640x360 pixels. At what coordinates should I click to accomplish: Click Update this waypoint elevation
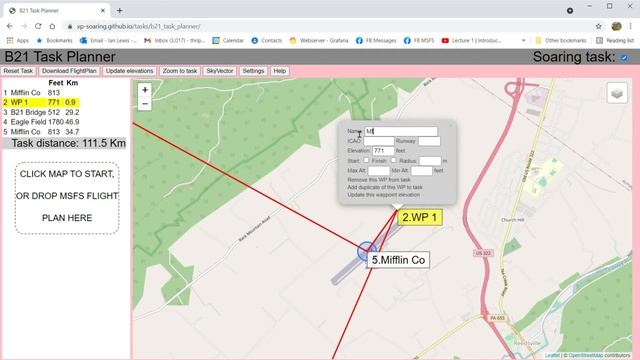point(383,195)
